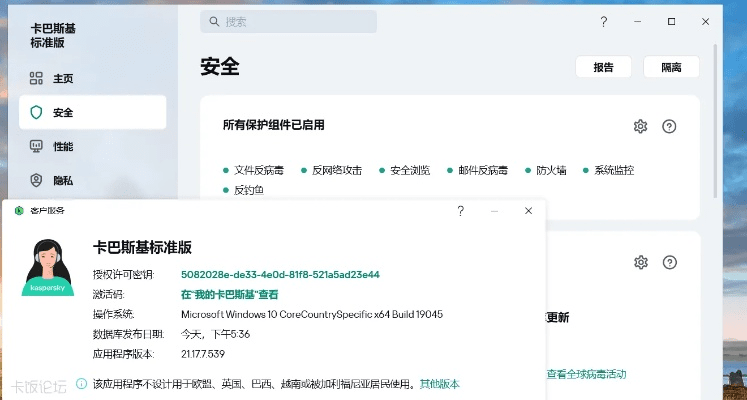747x400 pixels.
Task: Click database date 今天, 下午5:36
Action: click(x=215, y=334)
